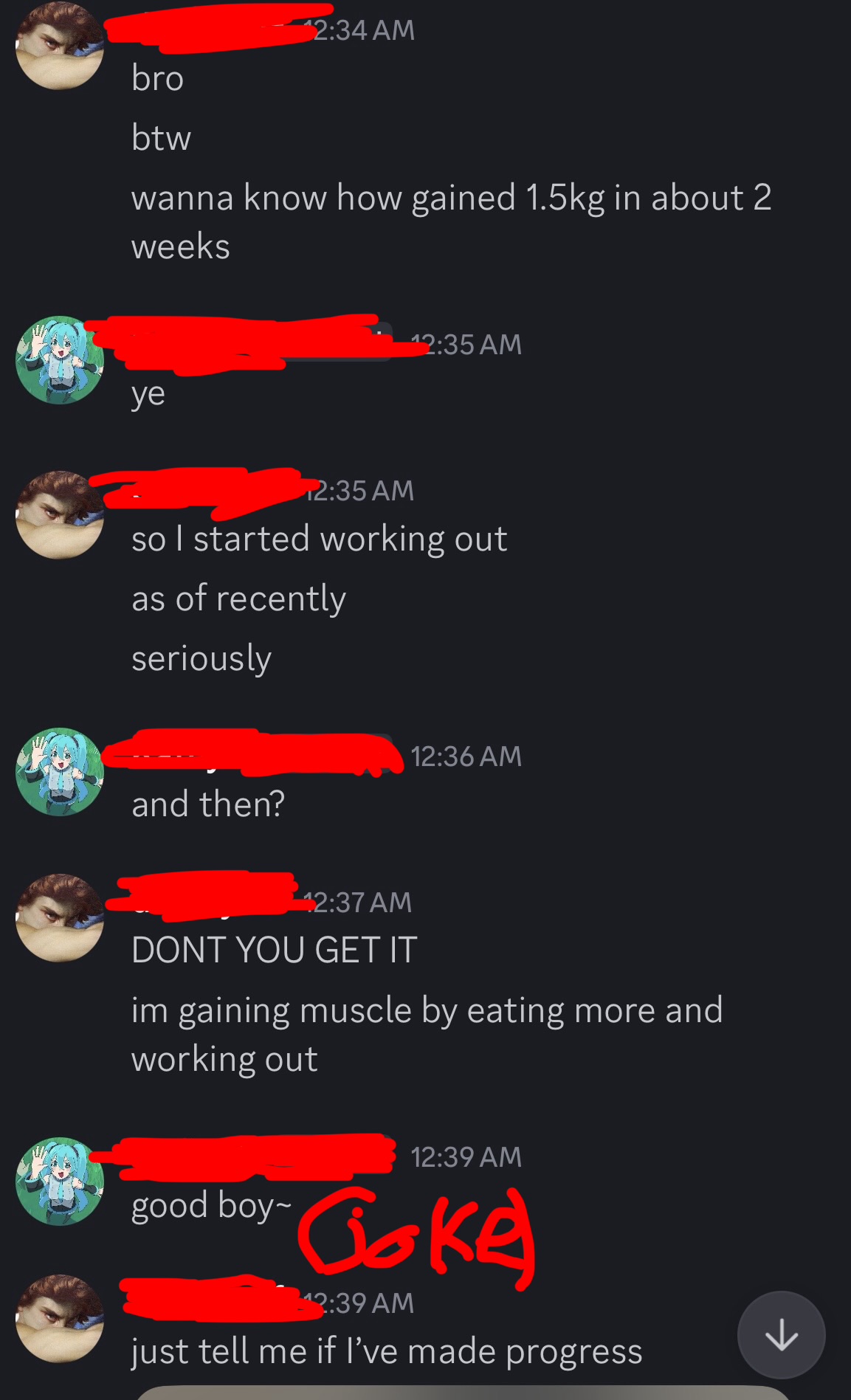Tap the 12:36 AM timestamp
The image size is (851, 1400).
pyautogui.click(x=466, y=756)
